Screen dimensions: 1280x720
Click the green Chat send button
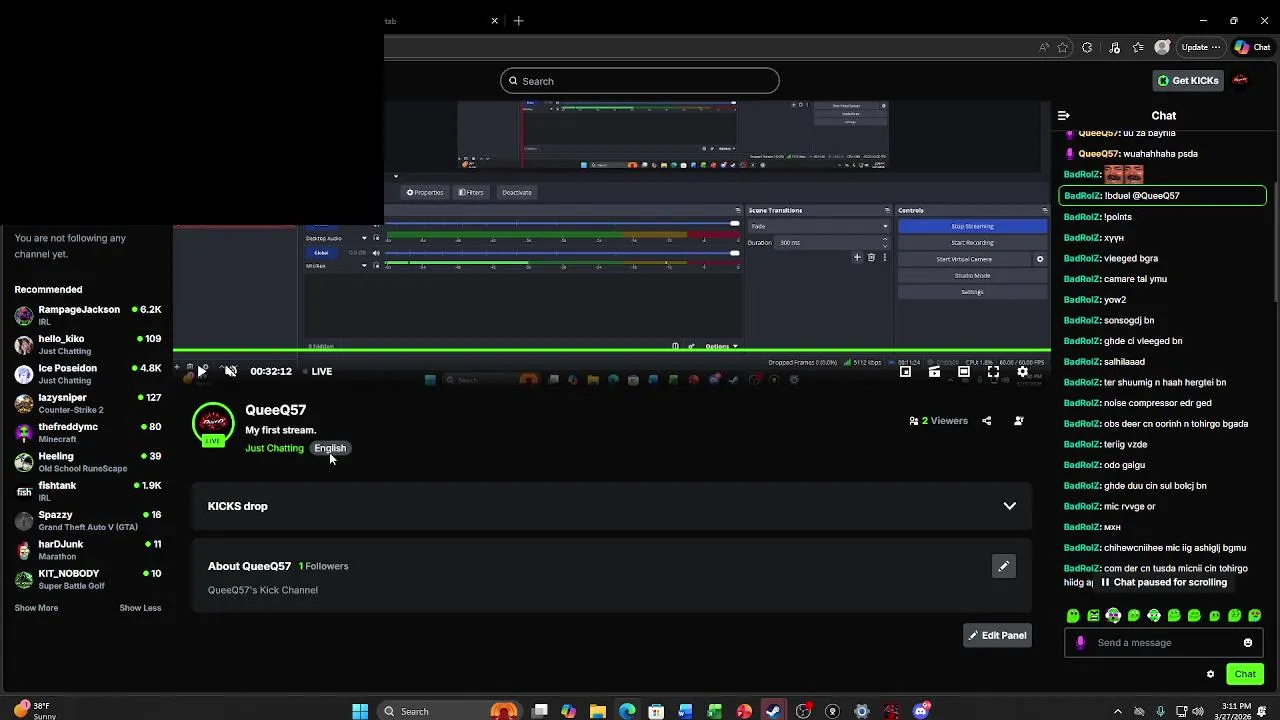tap(1245, 674)
